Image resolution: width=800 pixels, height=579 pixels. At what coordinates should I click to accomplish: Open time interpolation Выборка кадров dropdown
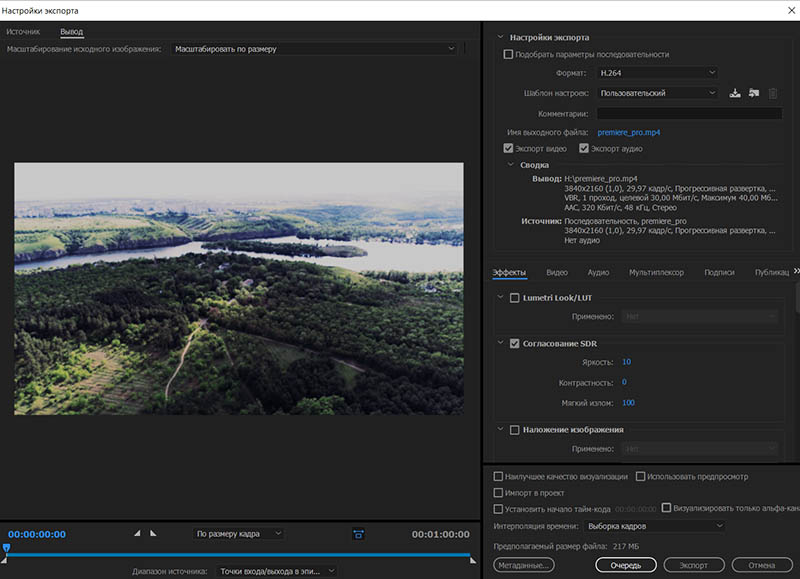coord(655,526)
